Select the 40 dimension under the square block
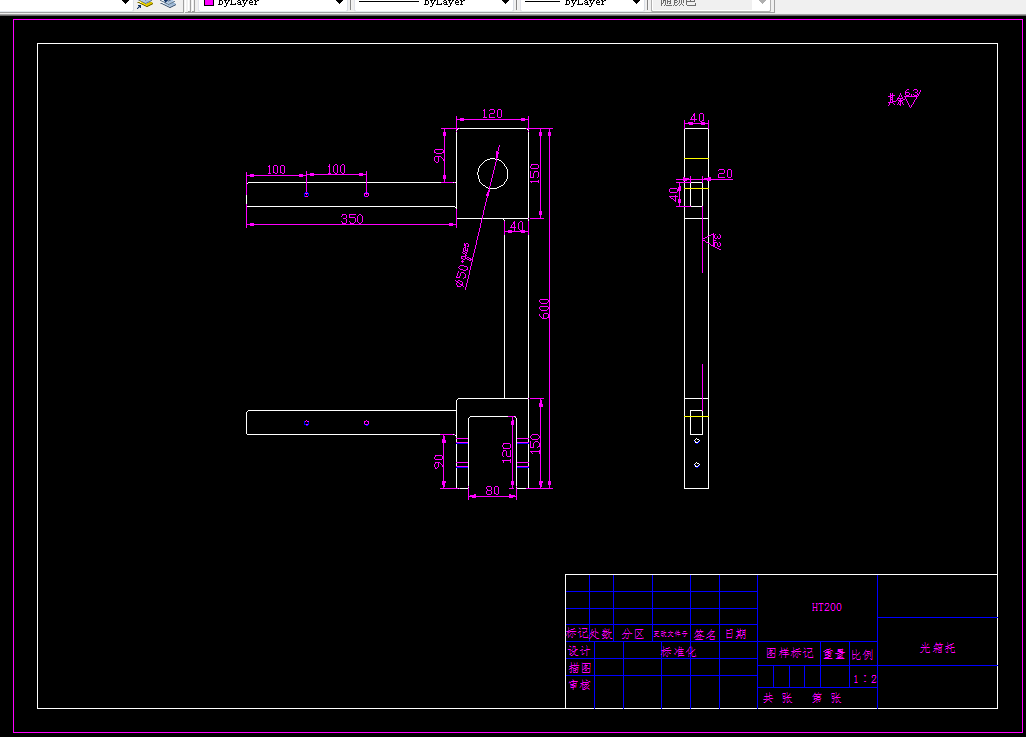1026x737 pixels. pos(517,226)
